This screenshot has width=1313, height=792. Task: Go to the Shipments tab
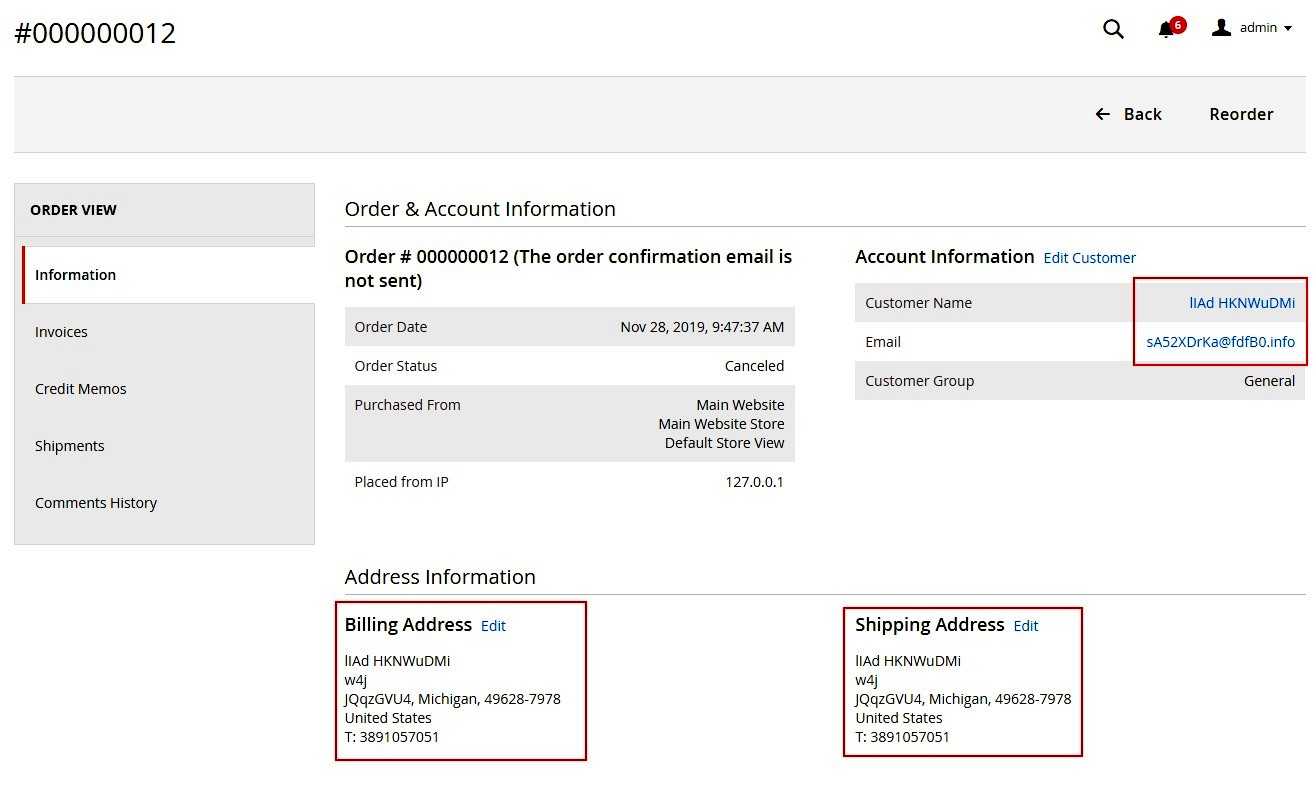69,446
